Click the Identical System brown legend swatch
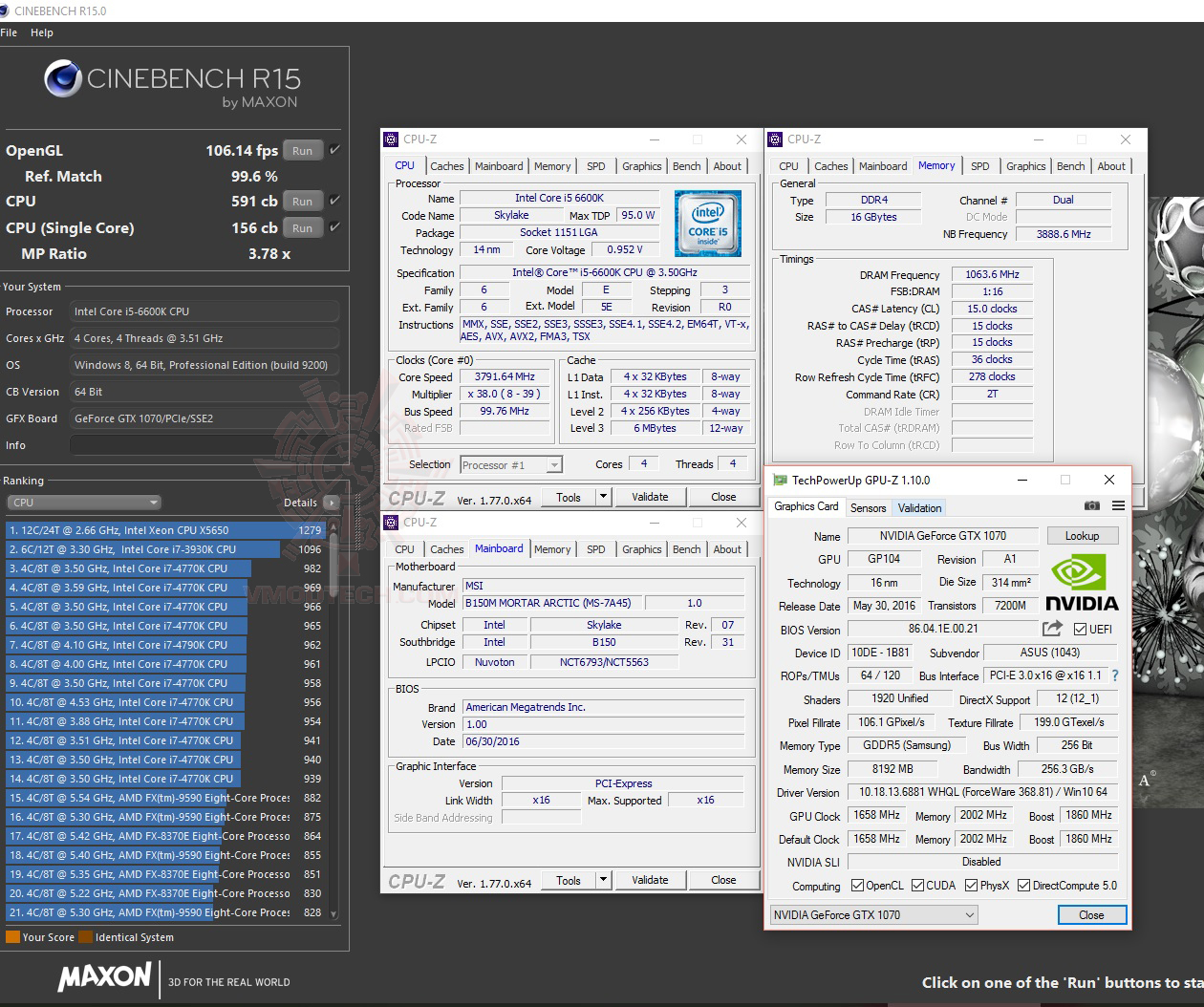The width and height of the screenshot is (1204, 1007). (x=85, y=937)
